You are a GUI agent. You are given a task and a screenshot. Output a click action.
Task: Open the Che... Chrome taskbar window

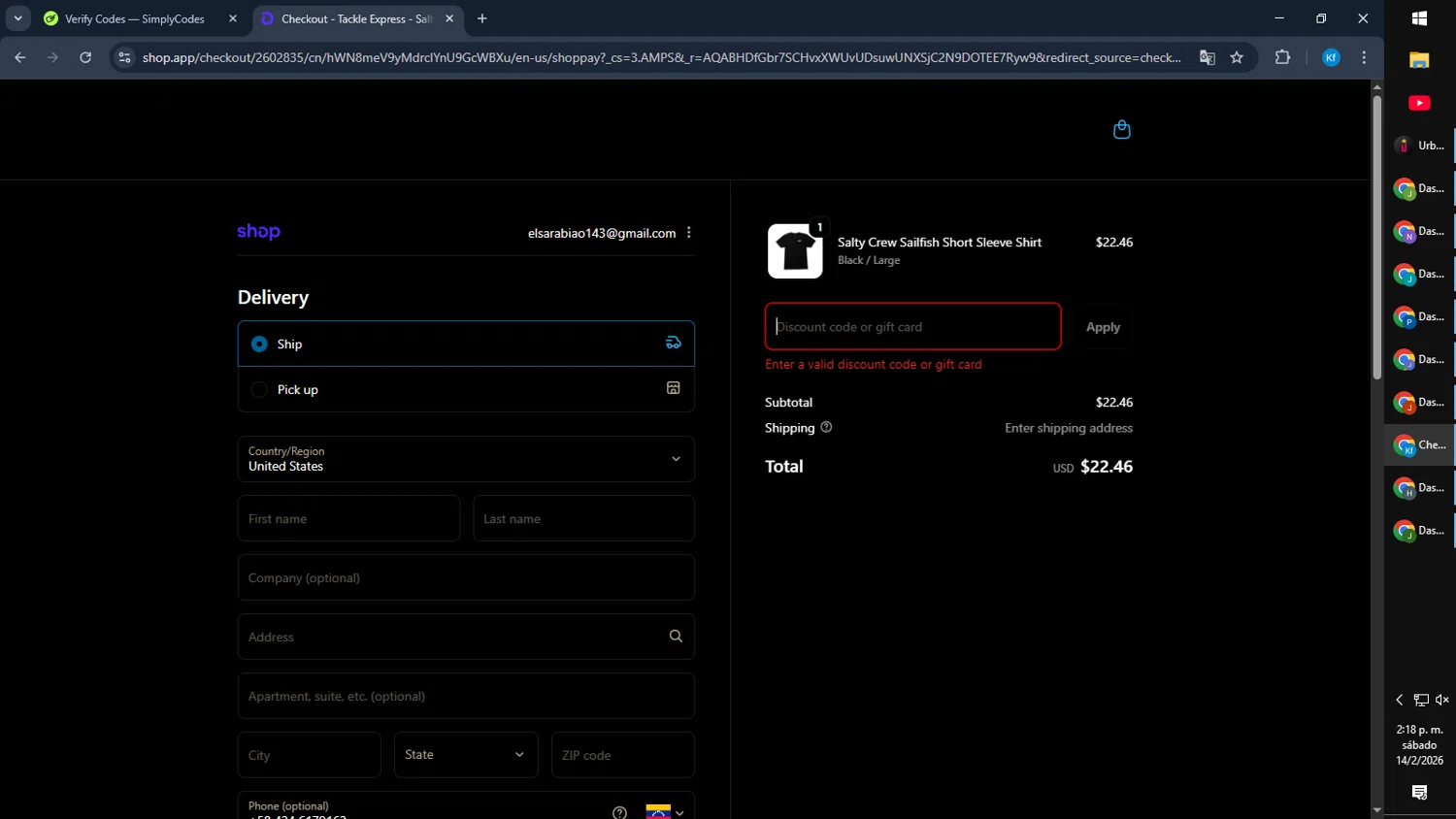tap(1419, 444)
